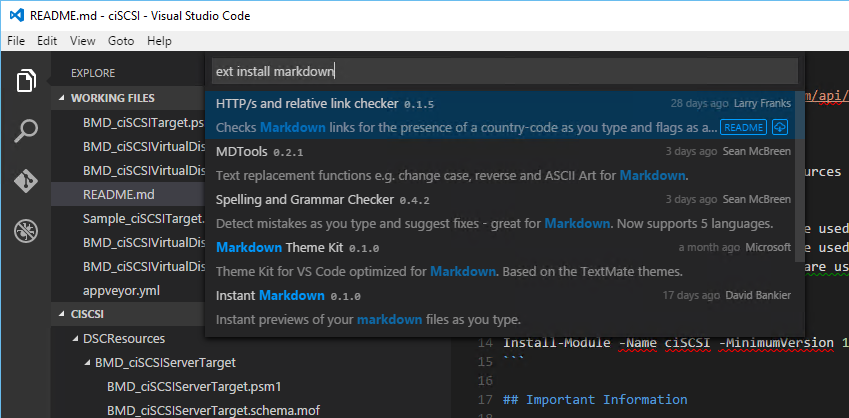Click scrollbar of extension results list
The image size is (849, 418).
800,179
